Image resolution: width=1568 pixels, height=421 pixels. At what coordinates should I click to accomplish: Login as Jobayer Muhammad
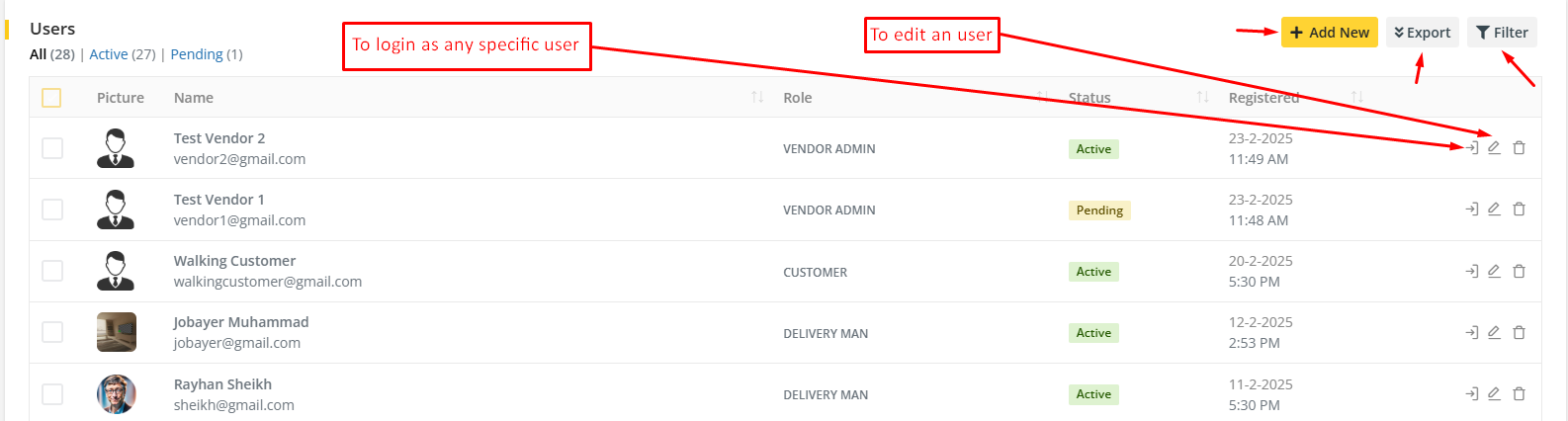[x=1471, y=332]
